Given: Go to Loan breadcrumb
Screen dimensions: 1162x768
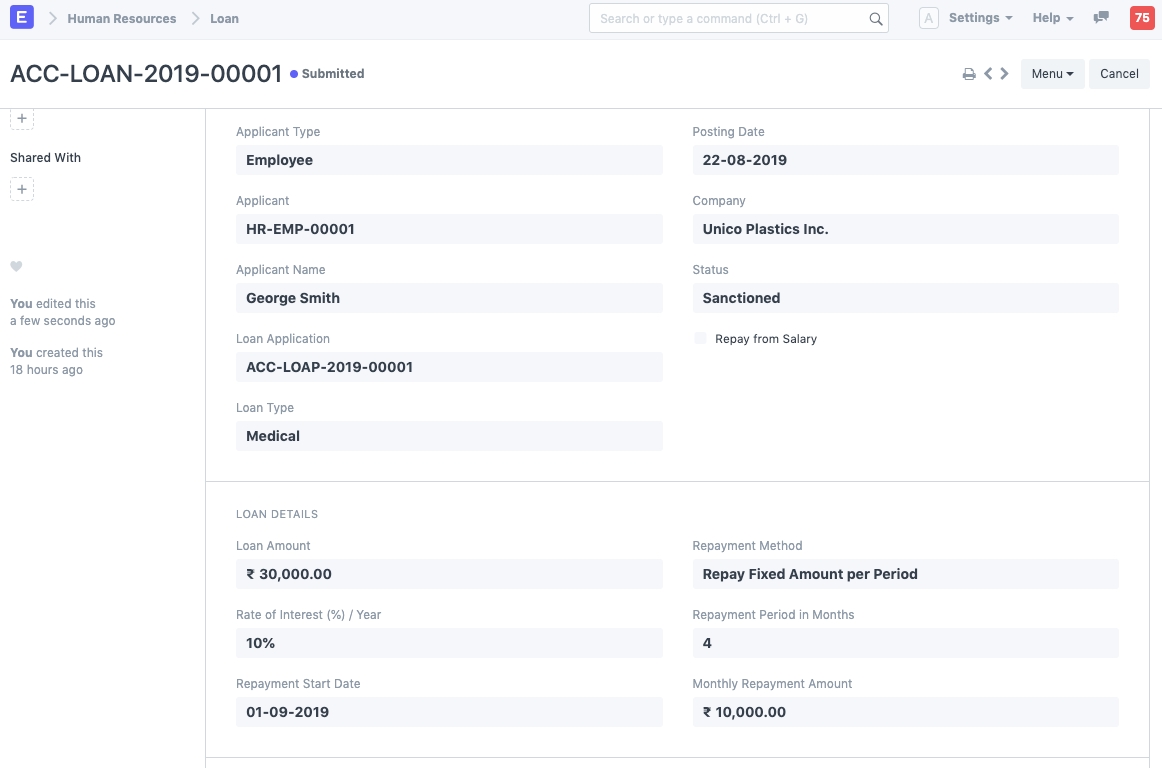Looking at the screenshot, I should [x=224, y=18].
